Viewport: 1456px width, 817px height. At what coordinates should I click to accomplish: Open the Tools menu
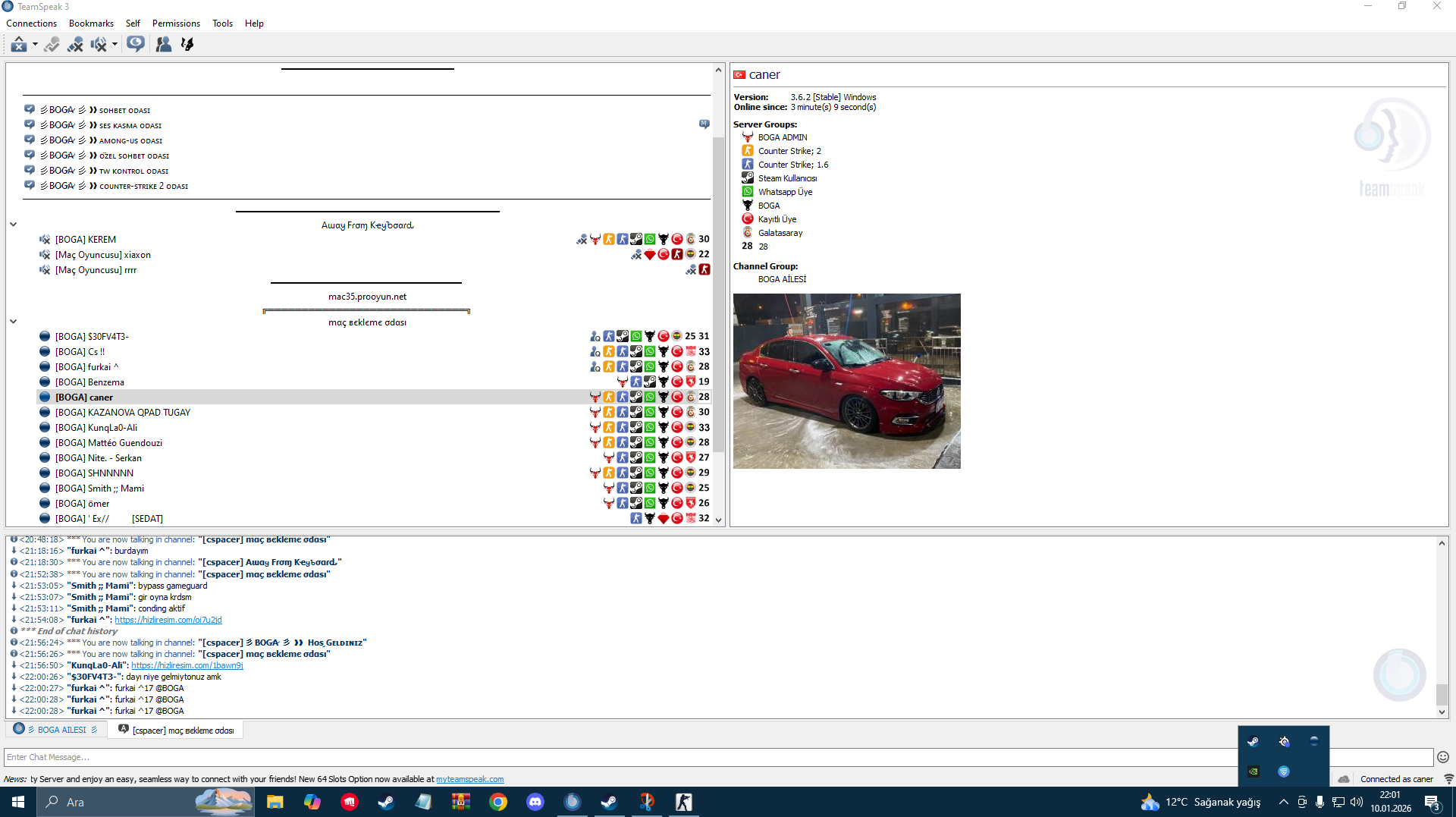(222, 24)
